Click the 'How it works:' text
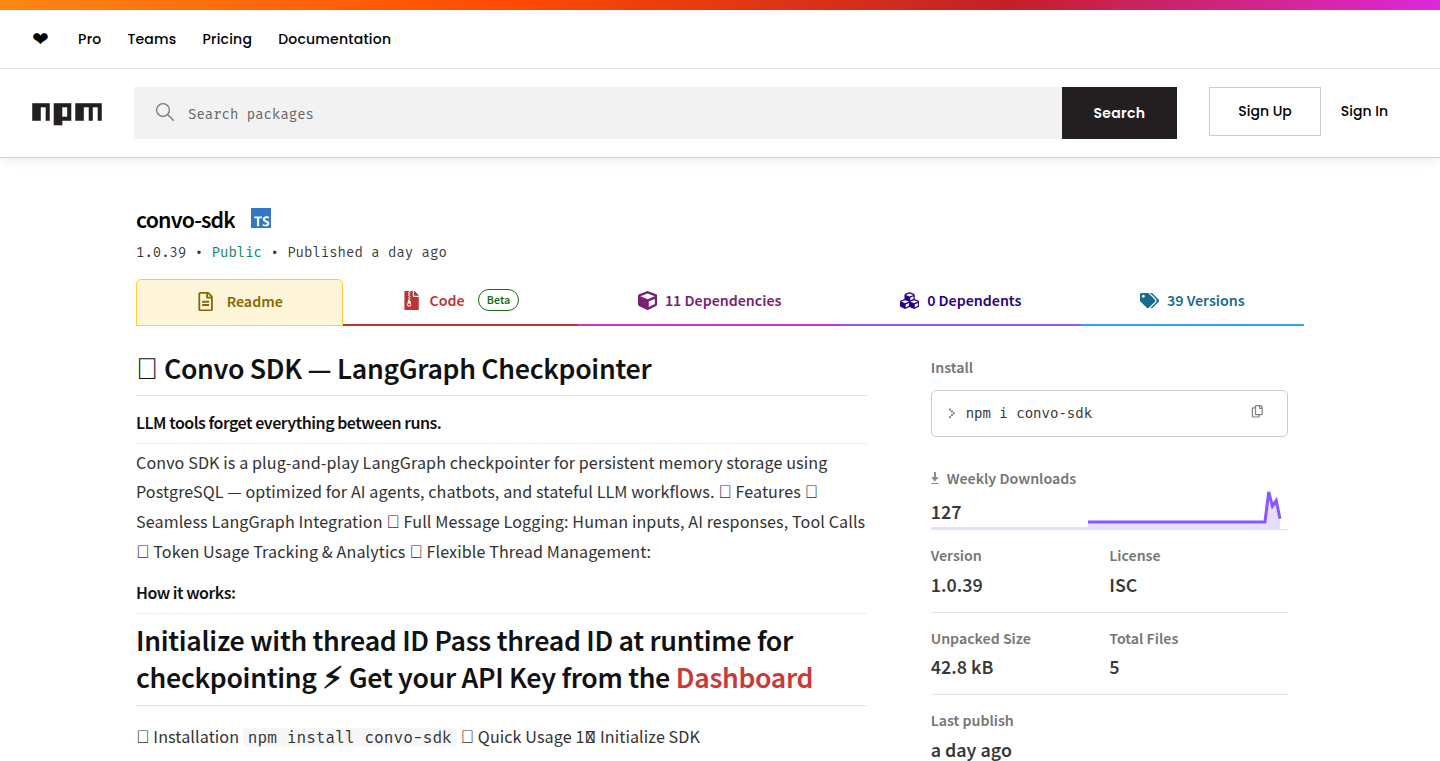 [x=186, y=593]
